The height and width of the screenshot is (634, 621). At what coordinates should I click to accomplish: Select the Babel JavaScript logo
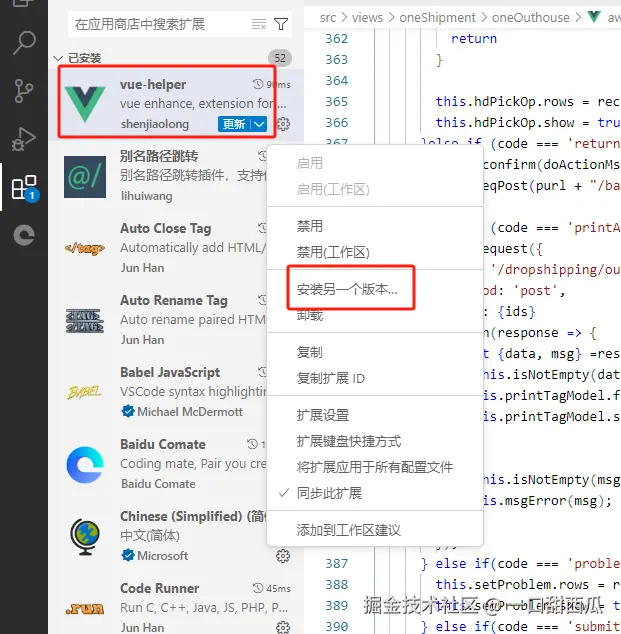(85, 392)
